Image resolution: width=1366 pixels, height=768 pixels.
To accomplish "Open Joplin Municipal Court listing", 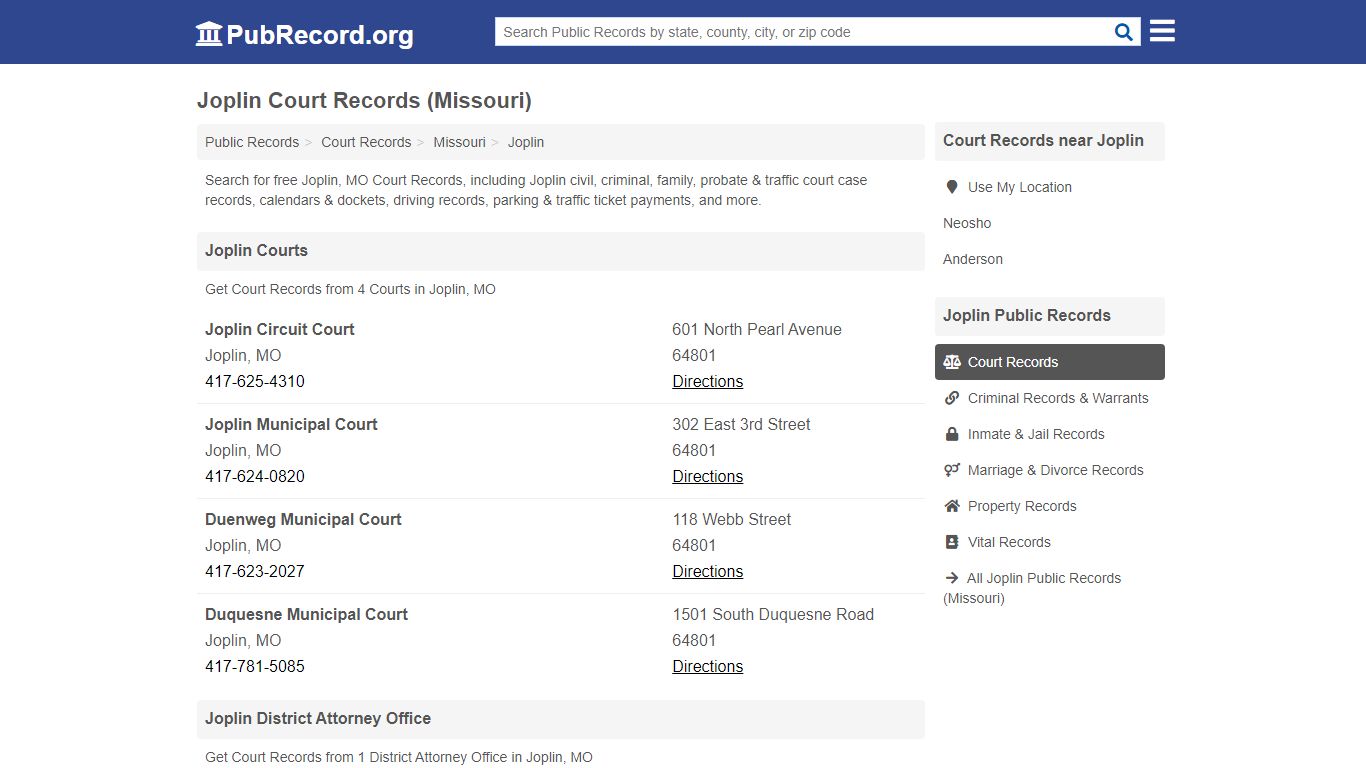I will [x=291, y=424].
